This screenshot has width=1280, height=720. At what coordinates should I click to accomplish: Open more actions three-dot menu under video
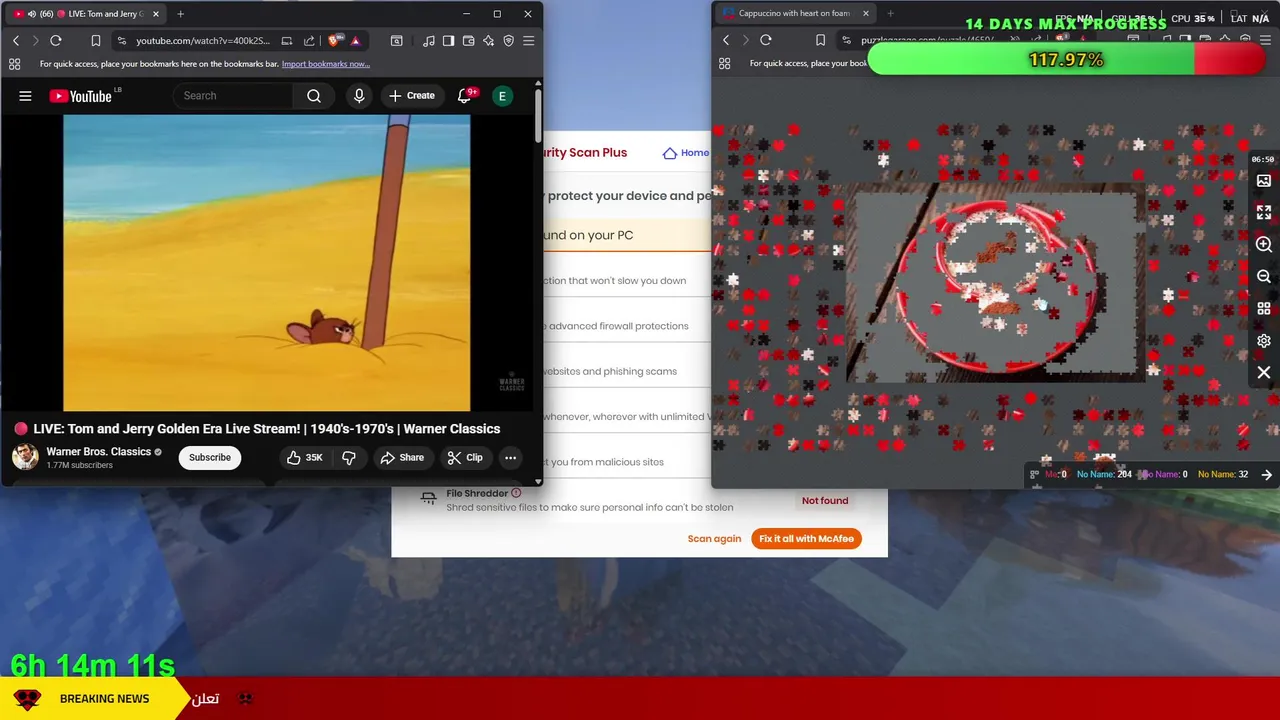click(x=510, y=457)
